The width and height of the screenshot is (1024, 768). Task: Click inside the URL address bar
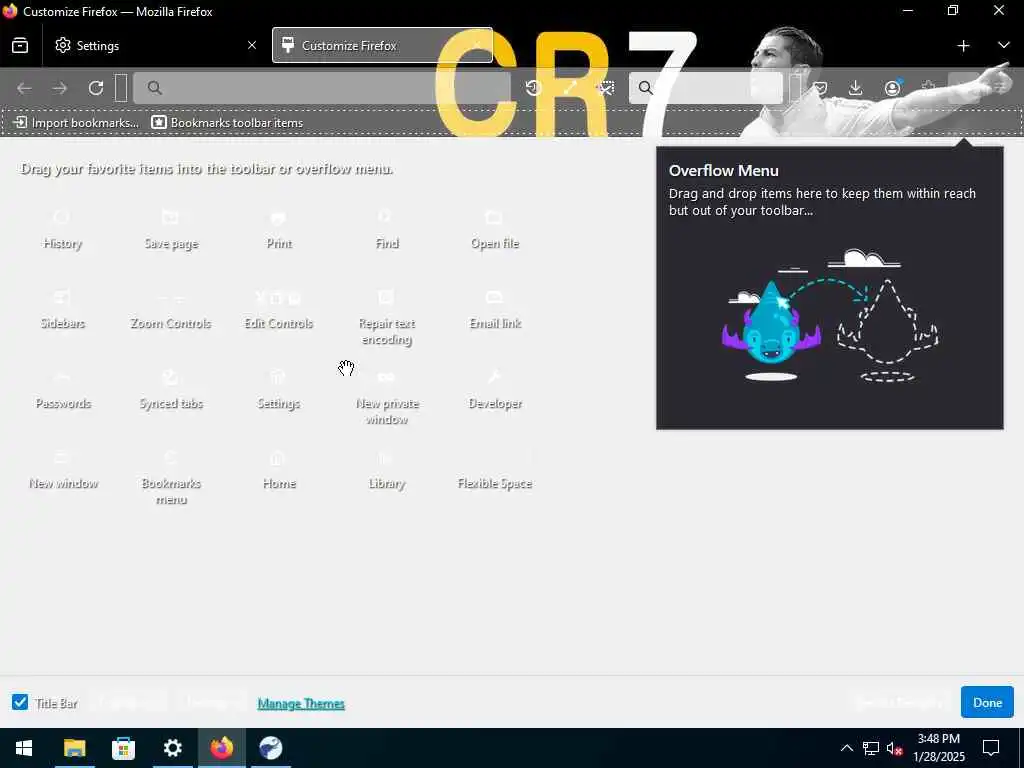(321, 88)
